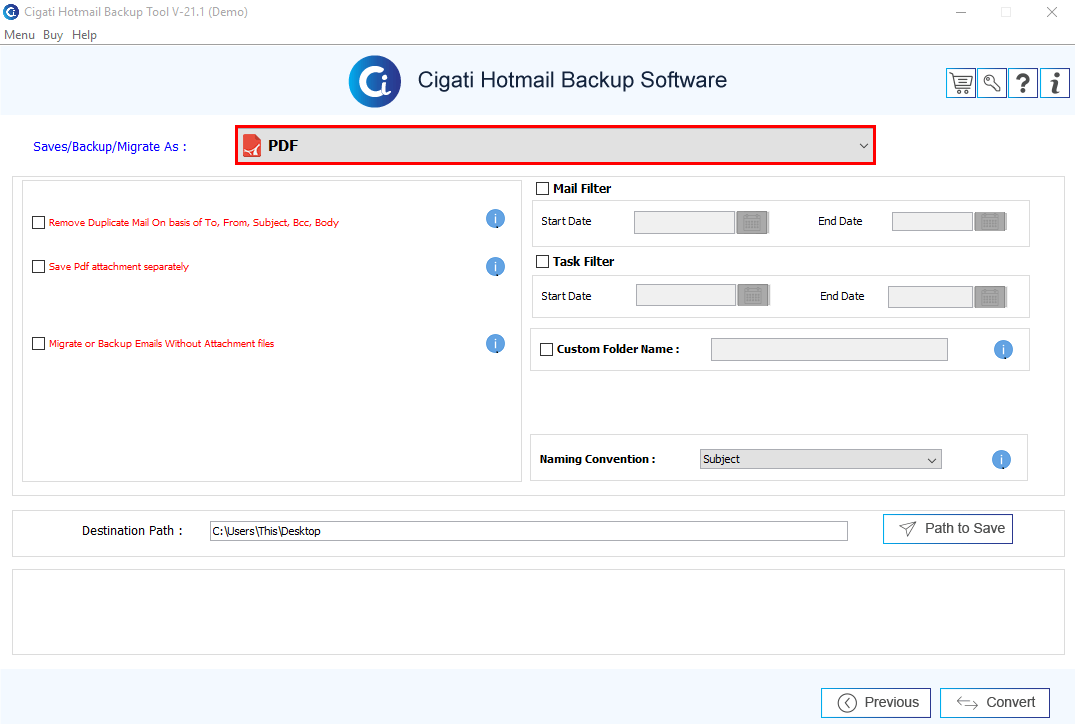Viewport: 1075px width, 724px height.
Task: Click the Path to Save button
Action: (x=947, y=529)
